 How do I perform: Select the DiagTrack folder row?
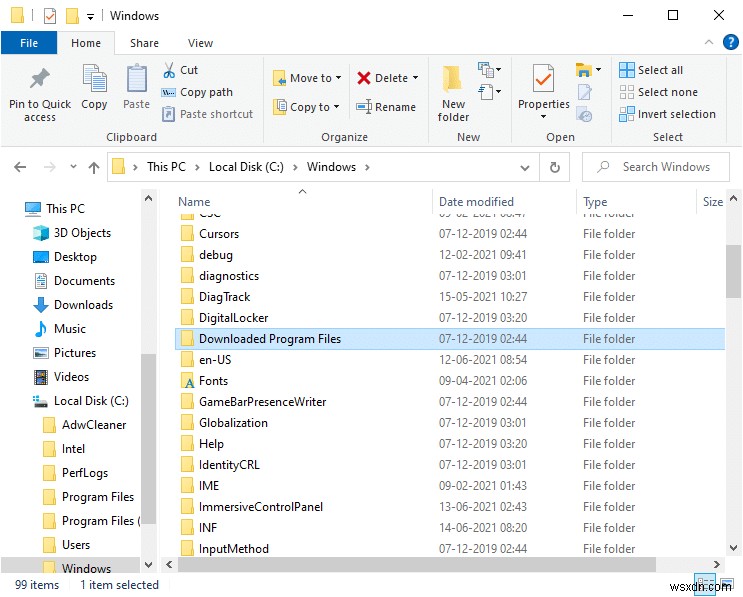(x=450, y=297)
